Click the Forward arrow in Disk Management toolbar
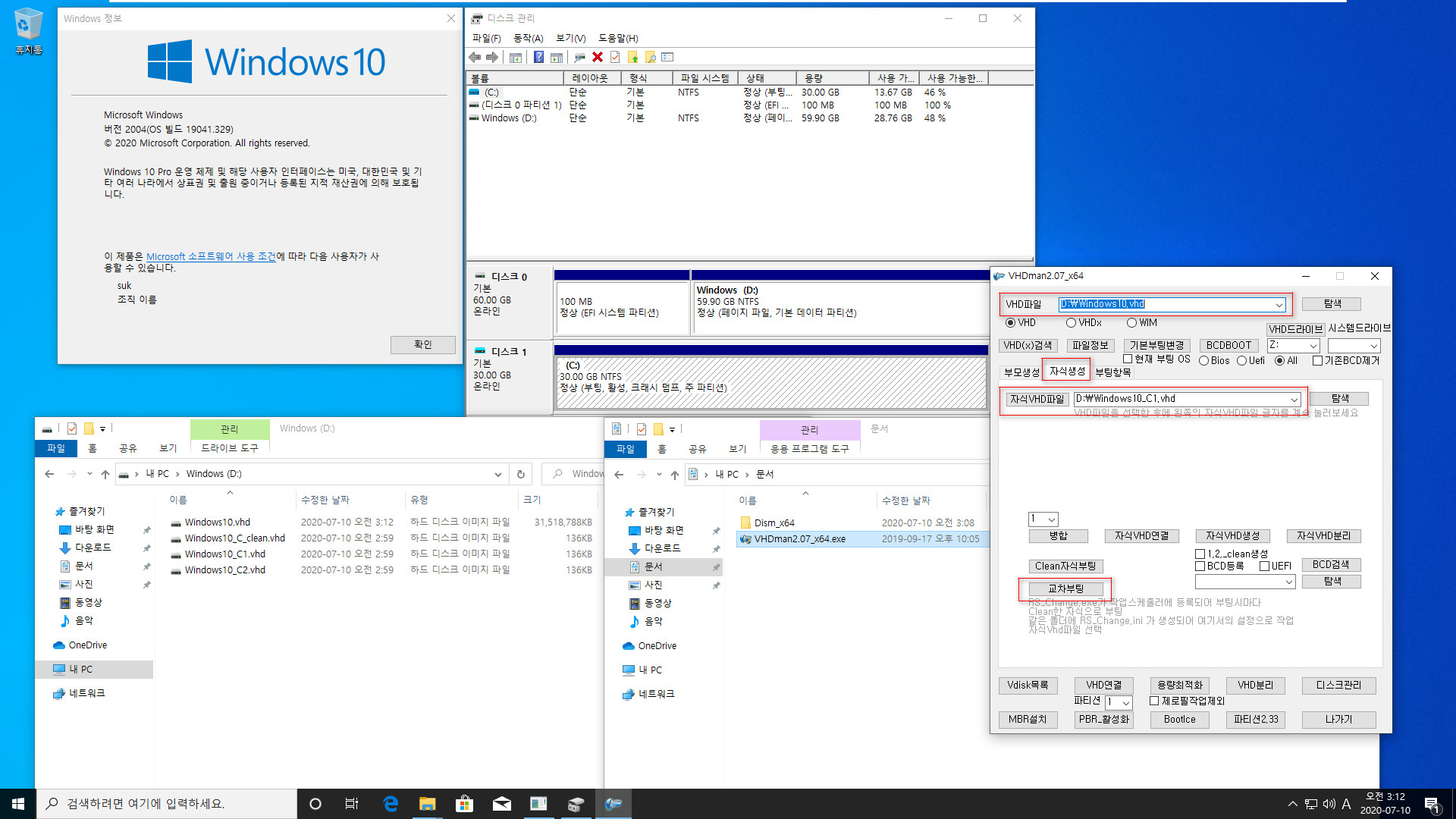Image resolution: width=1456 pixels, height=819 pixels. (492, 58)
